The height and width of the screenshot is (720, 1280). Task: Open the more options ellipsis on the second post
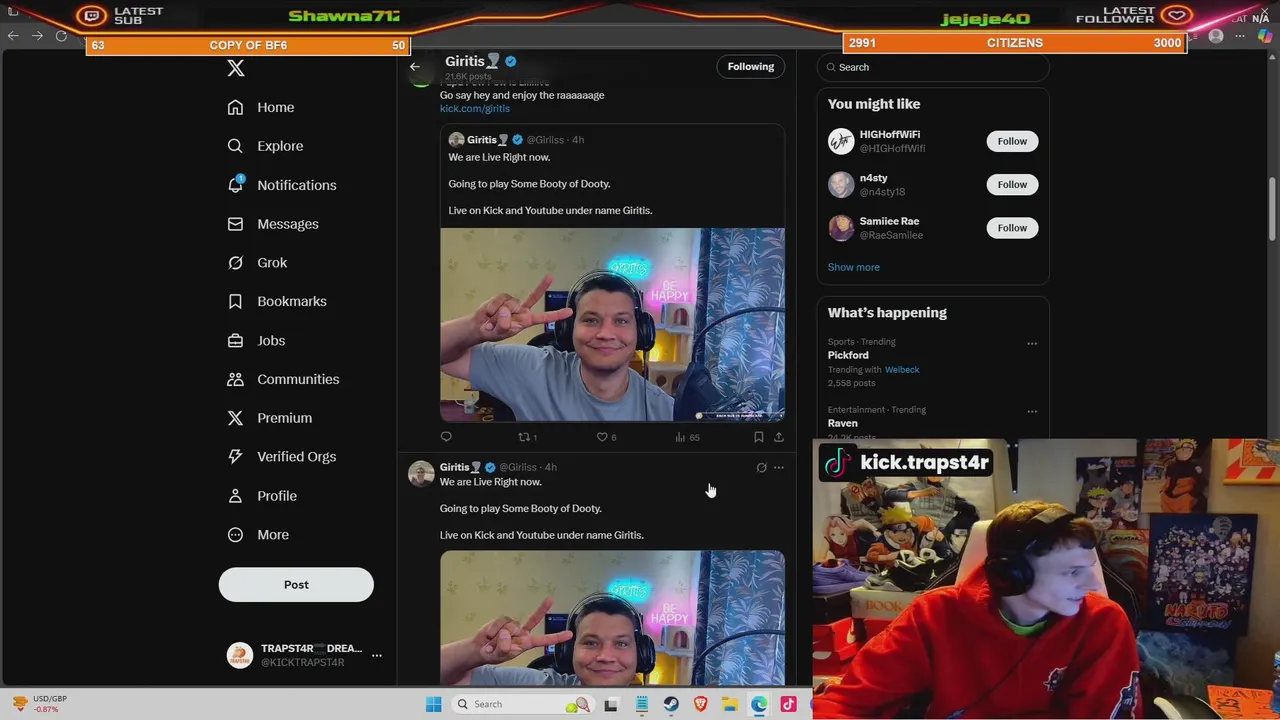tap(779, 468)
